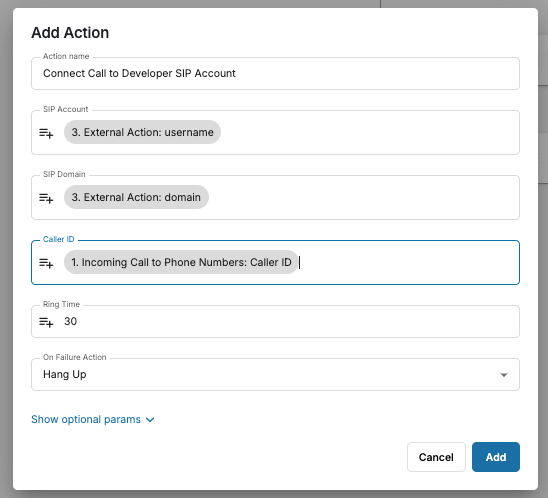Image resolution: width=548 pixels, height=498 pixels.
Task: Click the blue Add button
Action: pos(496,457)
